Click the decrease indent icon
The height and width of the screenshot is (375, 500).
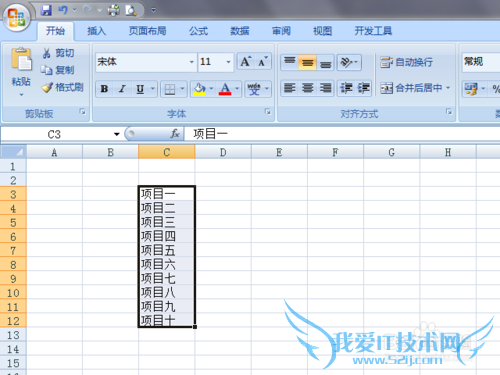346,88
